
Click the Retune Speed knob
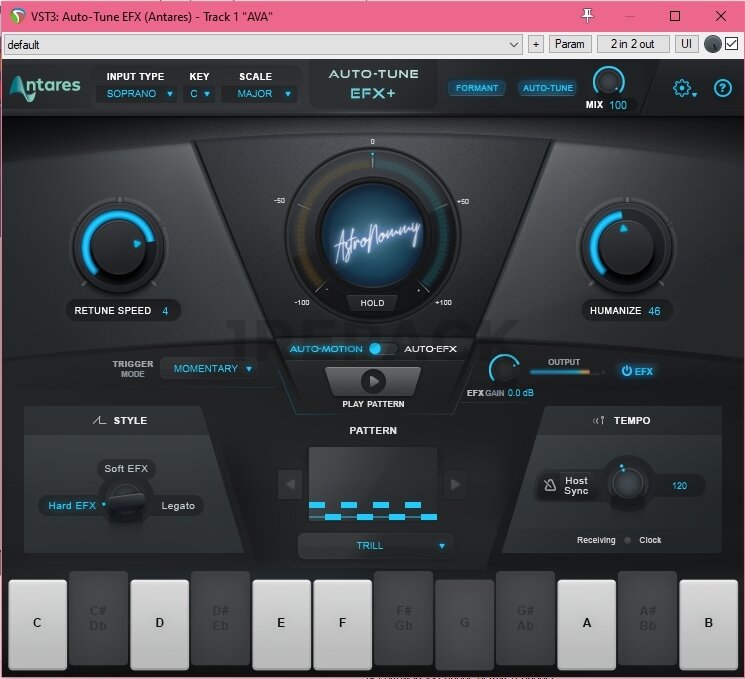coord(118,244)
